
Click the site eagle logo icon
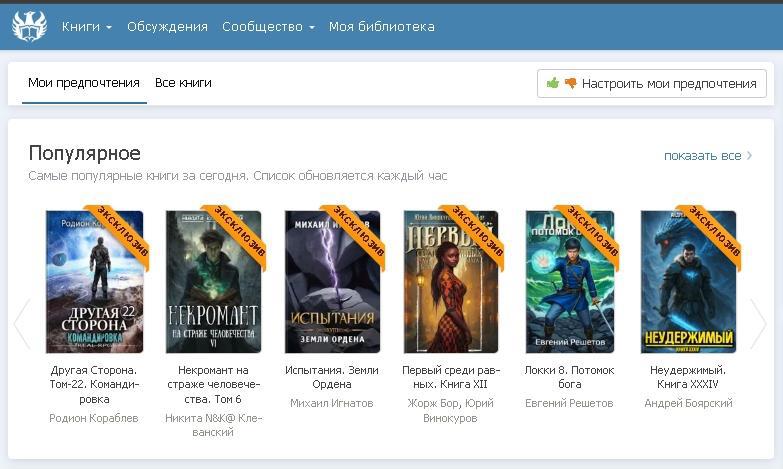[29, 27]
